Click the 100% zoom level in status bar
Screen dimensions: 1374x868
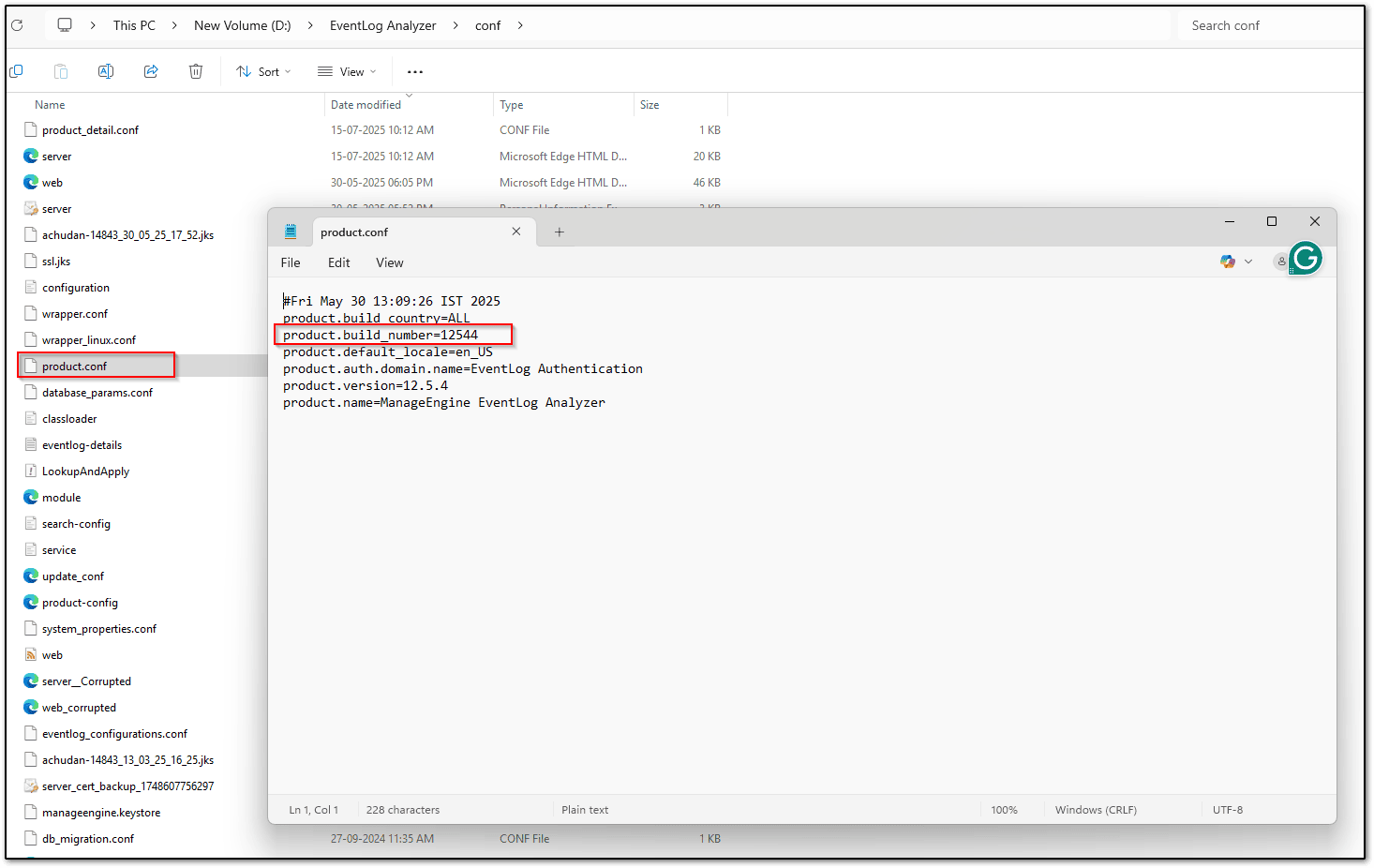(1004, 810)
